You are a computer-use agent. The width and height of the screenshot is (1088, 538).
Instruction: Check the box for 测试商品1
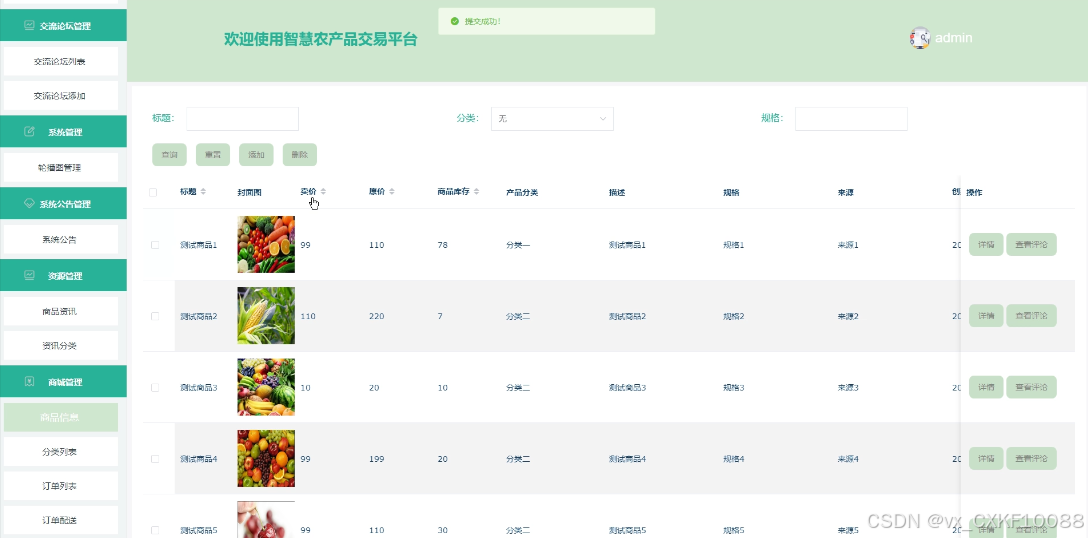(155, 245)
